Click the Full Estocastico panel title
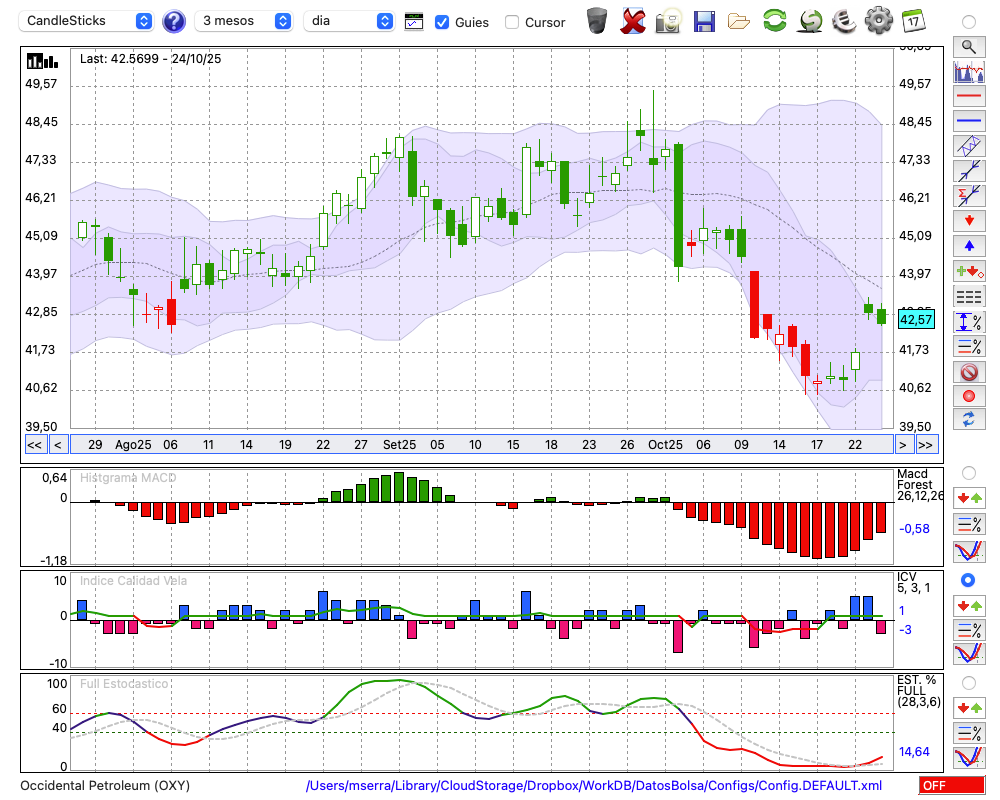 124,684
